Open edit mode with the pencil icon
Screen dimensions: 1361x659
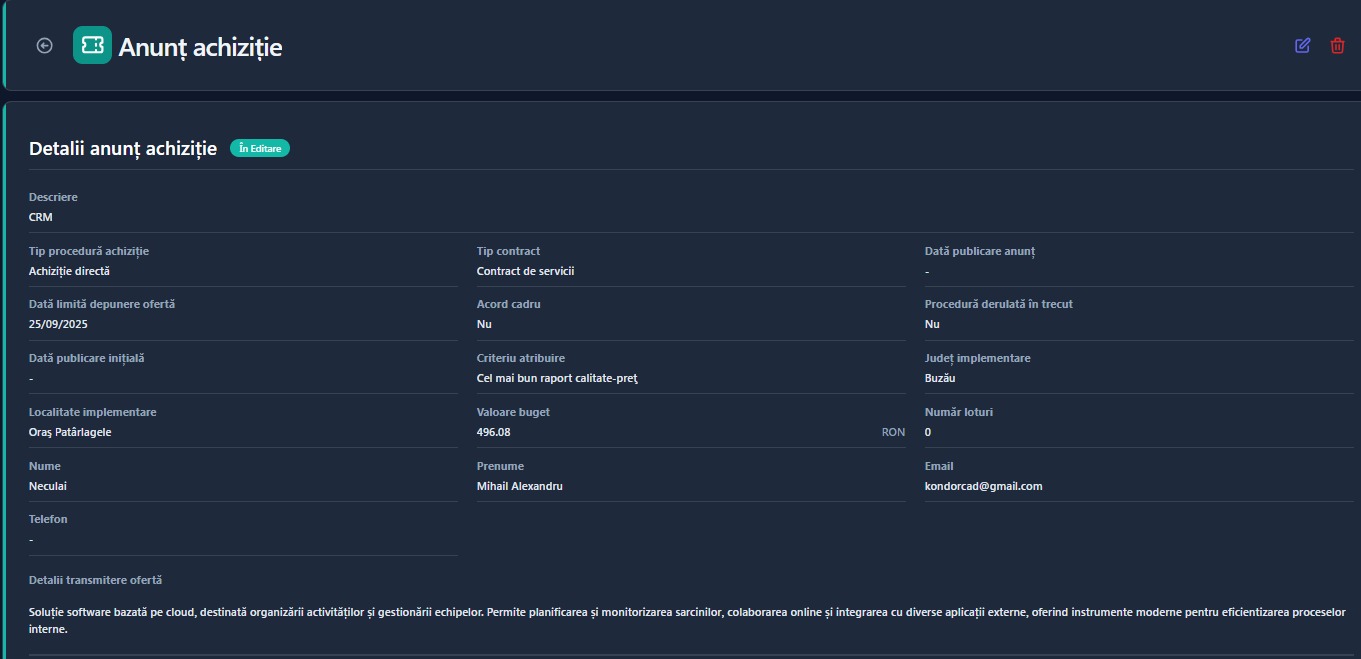coord(1302,45)
